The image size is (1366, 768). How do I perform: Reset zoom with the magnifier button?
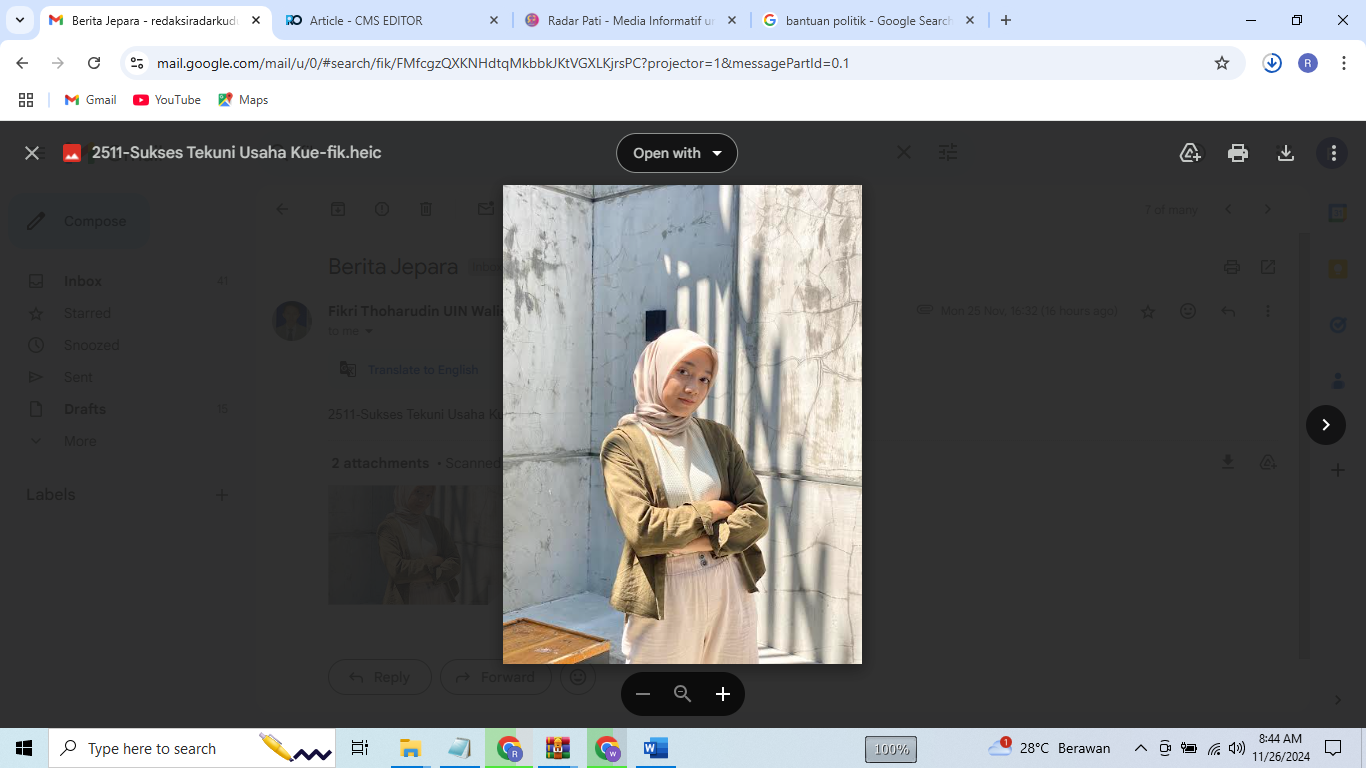click(x=683, y=694)
